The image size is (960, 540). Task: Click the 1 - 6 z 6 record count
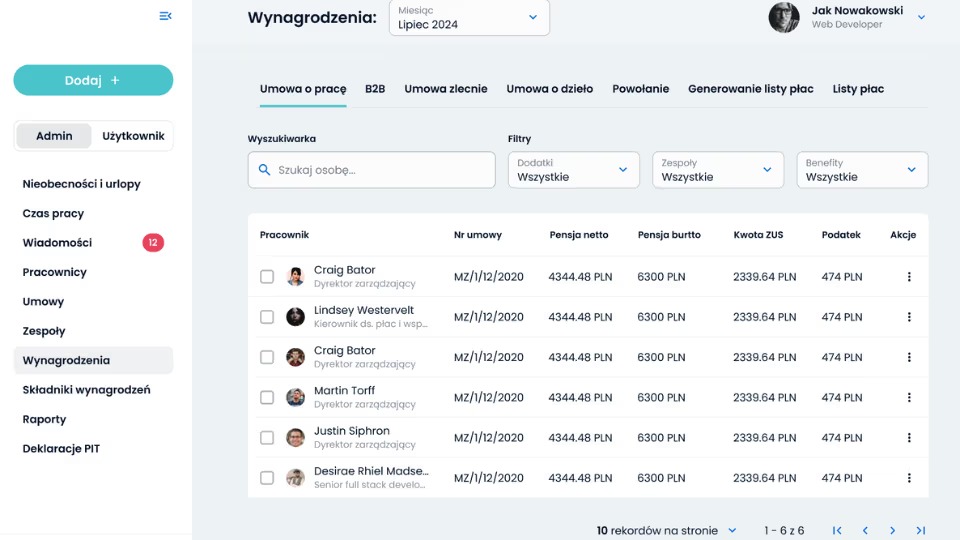[x=784, y=531]
